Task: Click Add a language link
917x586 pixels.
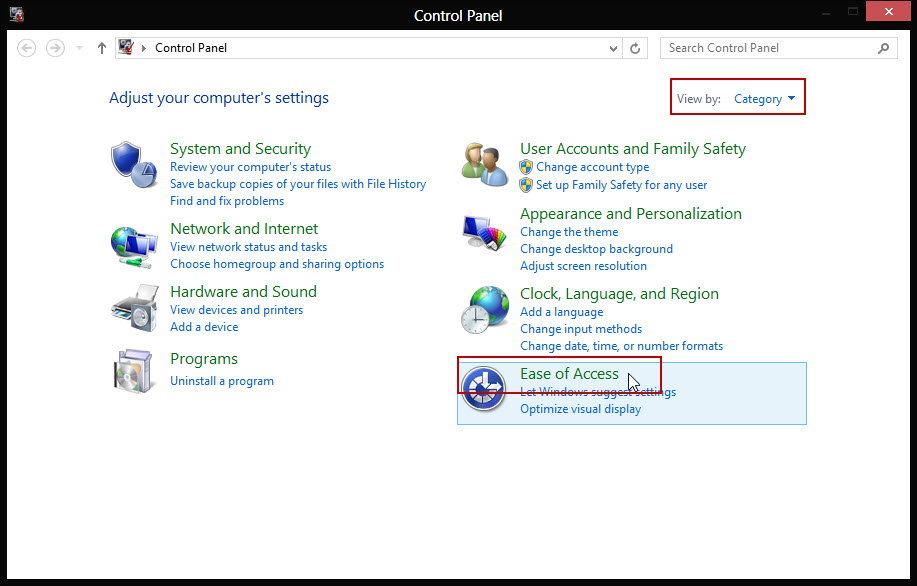Action: [561, 312]
